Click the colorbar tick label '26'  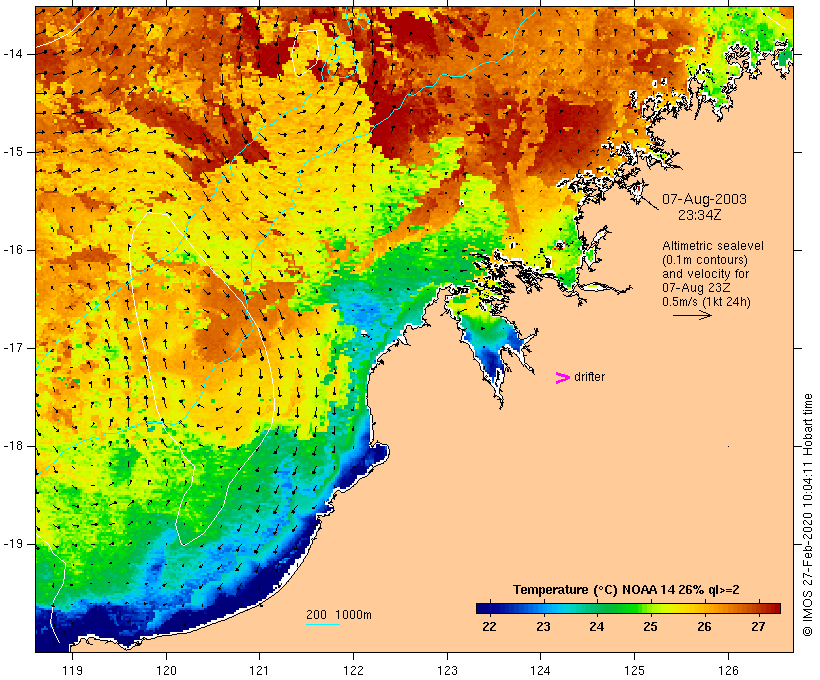(704, 626)
